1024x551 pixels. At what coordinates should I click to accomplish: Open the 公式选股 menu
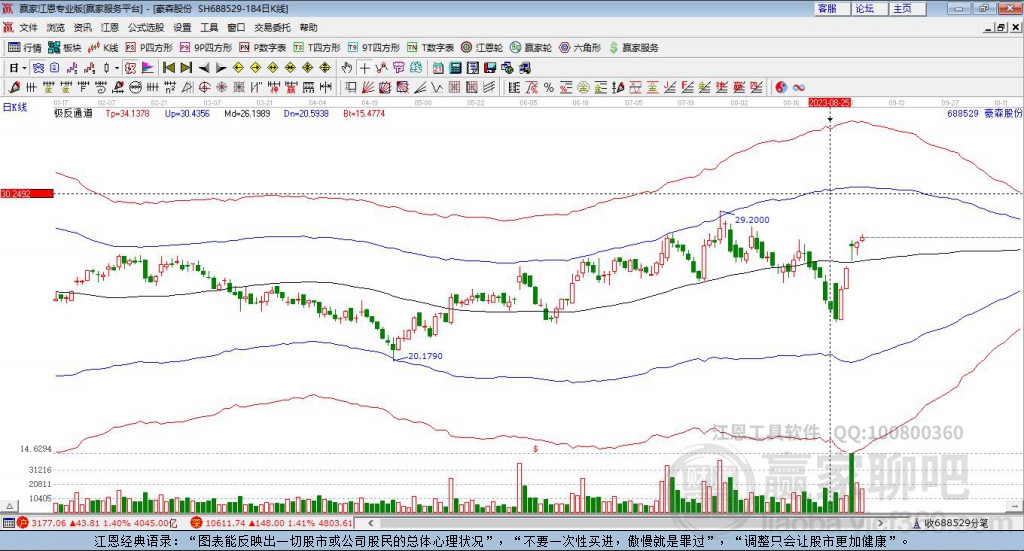146,27
